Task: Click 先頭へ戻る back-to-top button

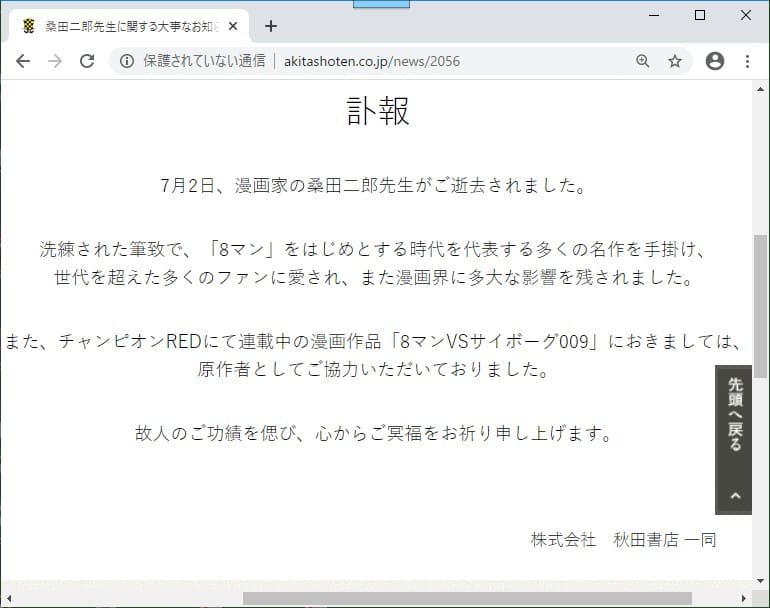Action: pyautogui.click(x=733, y=440)
